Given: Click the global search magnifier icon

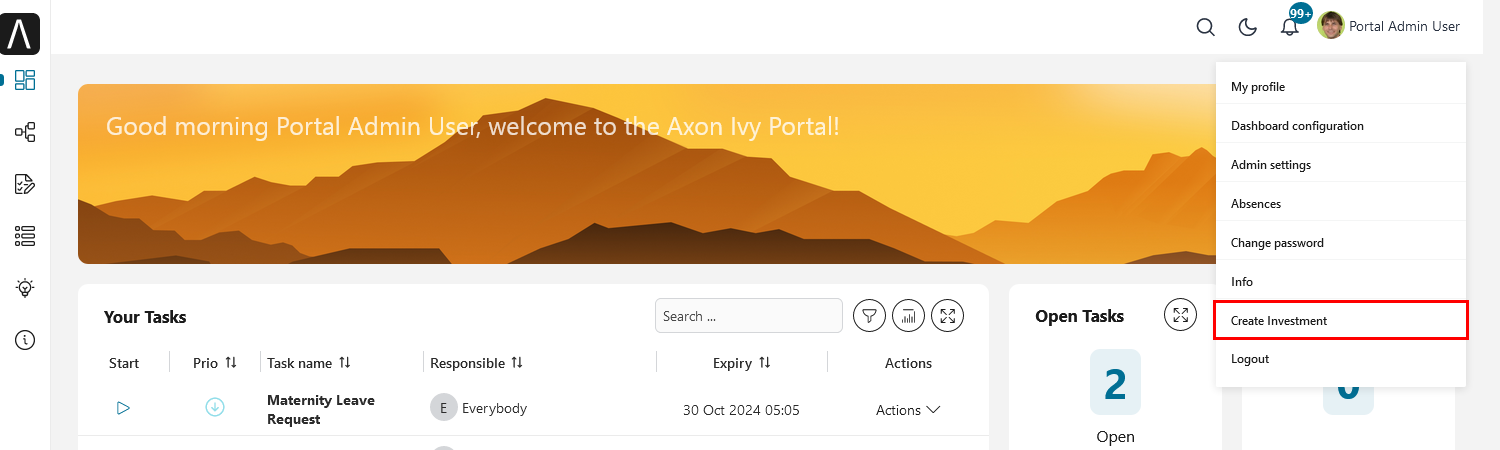Looking at the screenshot, I should coord(1206,27).
